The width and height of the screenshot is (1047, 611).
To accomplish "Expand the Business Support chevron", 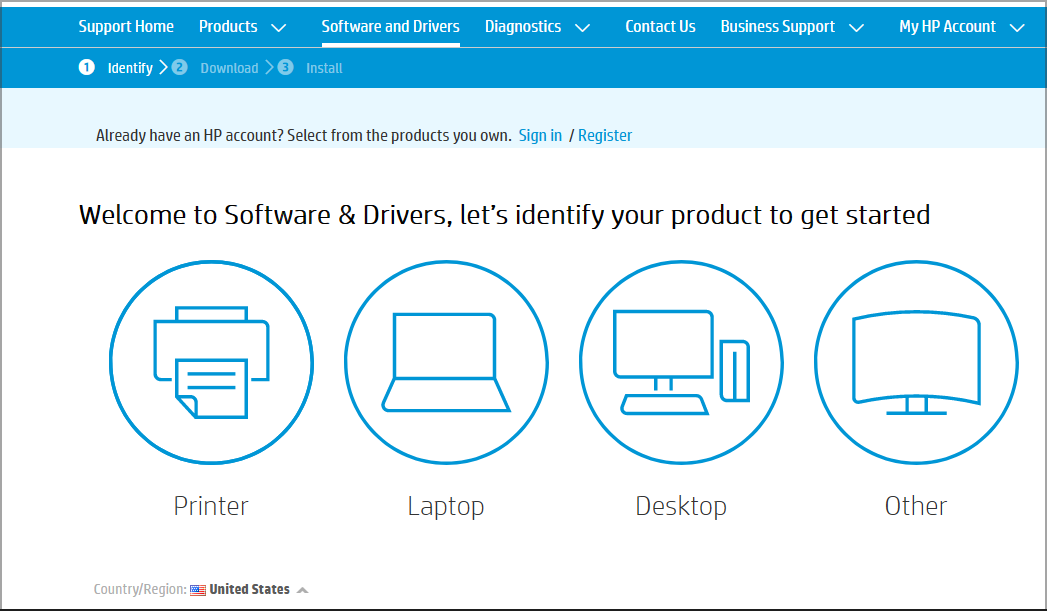I will click(x=856, y=28).
